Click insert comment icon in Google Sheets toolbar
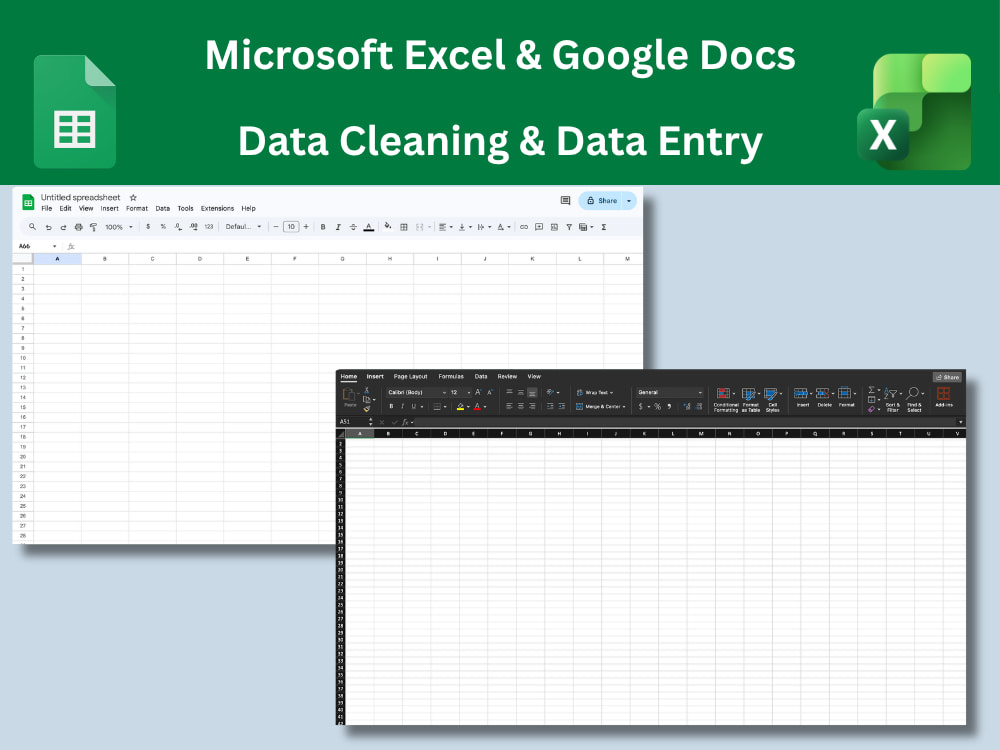The height and width of the screenshot is (750, 1000). (x=539, y=227)
